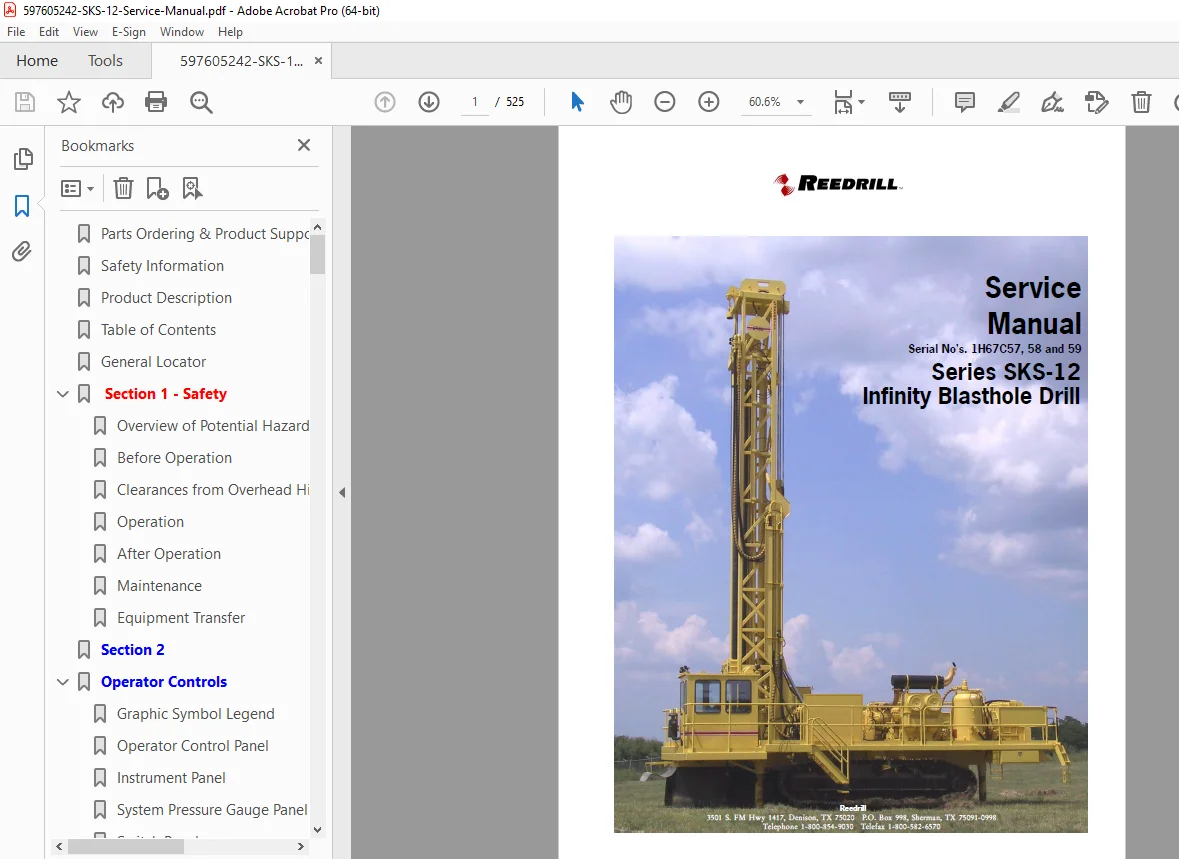
Task: Open the Graphic Symbol Legend bookmark
Action: click(x=195, y=714)
